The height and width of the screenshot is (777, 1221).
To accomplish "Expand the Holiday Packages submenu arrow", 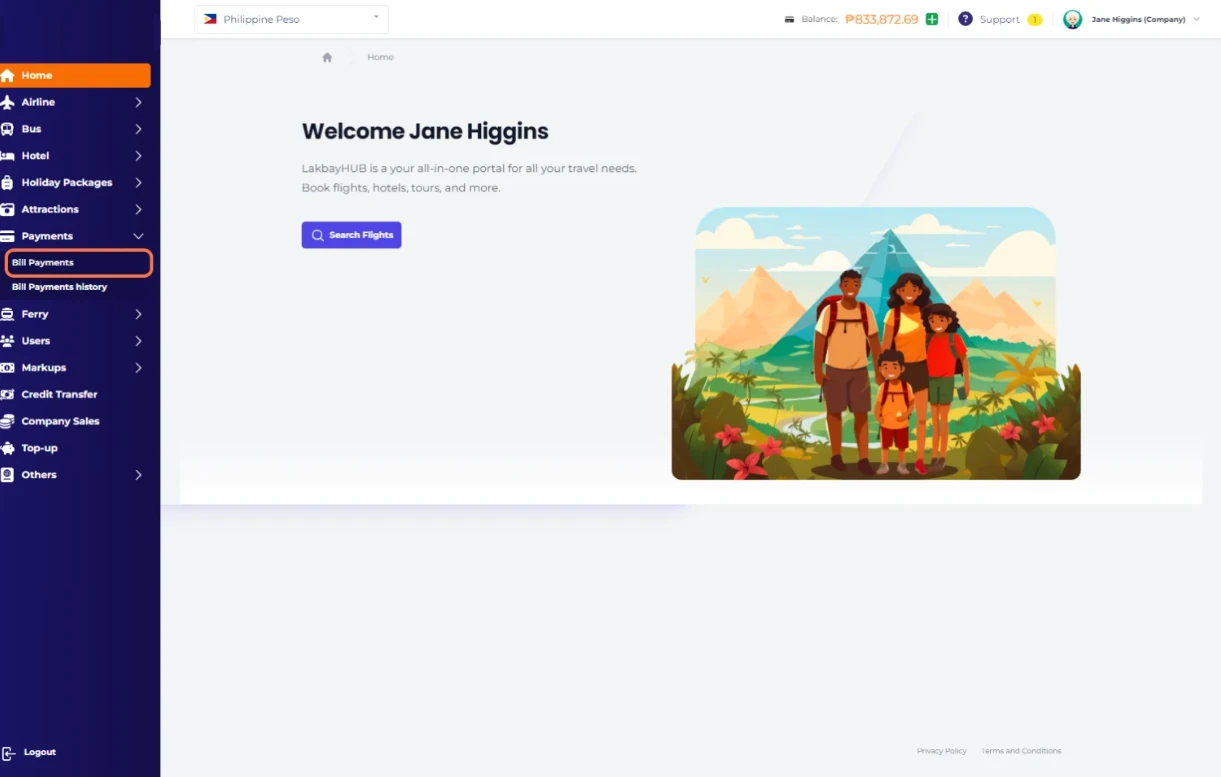I will point(138,183).
